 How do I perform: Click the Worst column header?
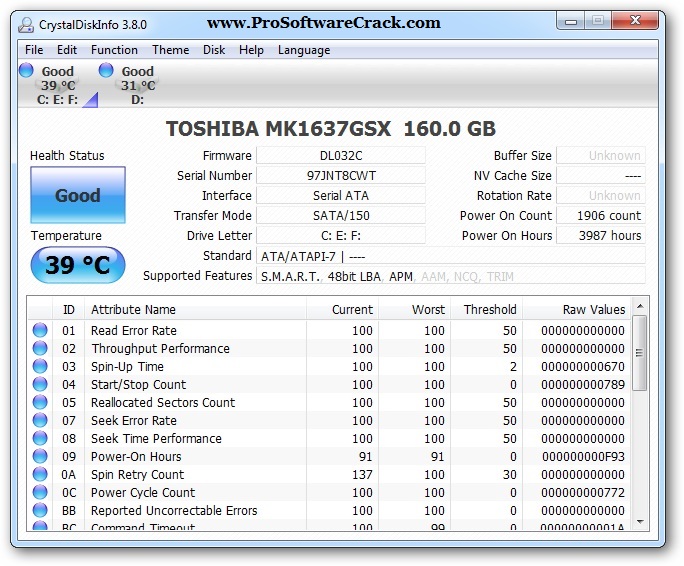414,309
